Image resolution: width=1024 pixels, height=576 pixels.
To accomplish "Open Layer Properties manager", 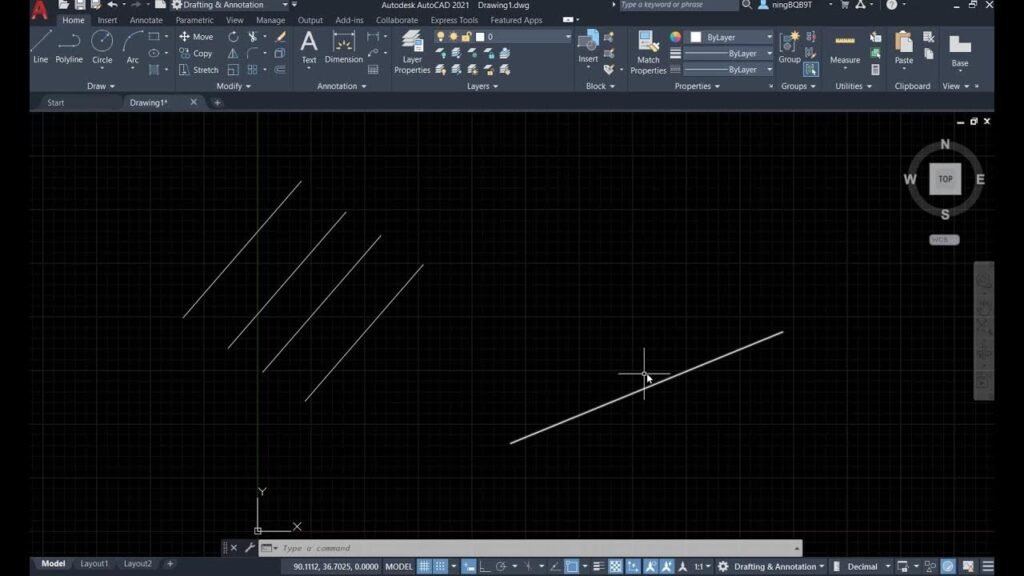I will pyautogui.click(x=412, y=51).
